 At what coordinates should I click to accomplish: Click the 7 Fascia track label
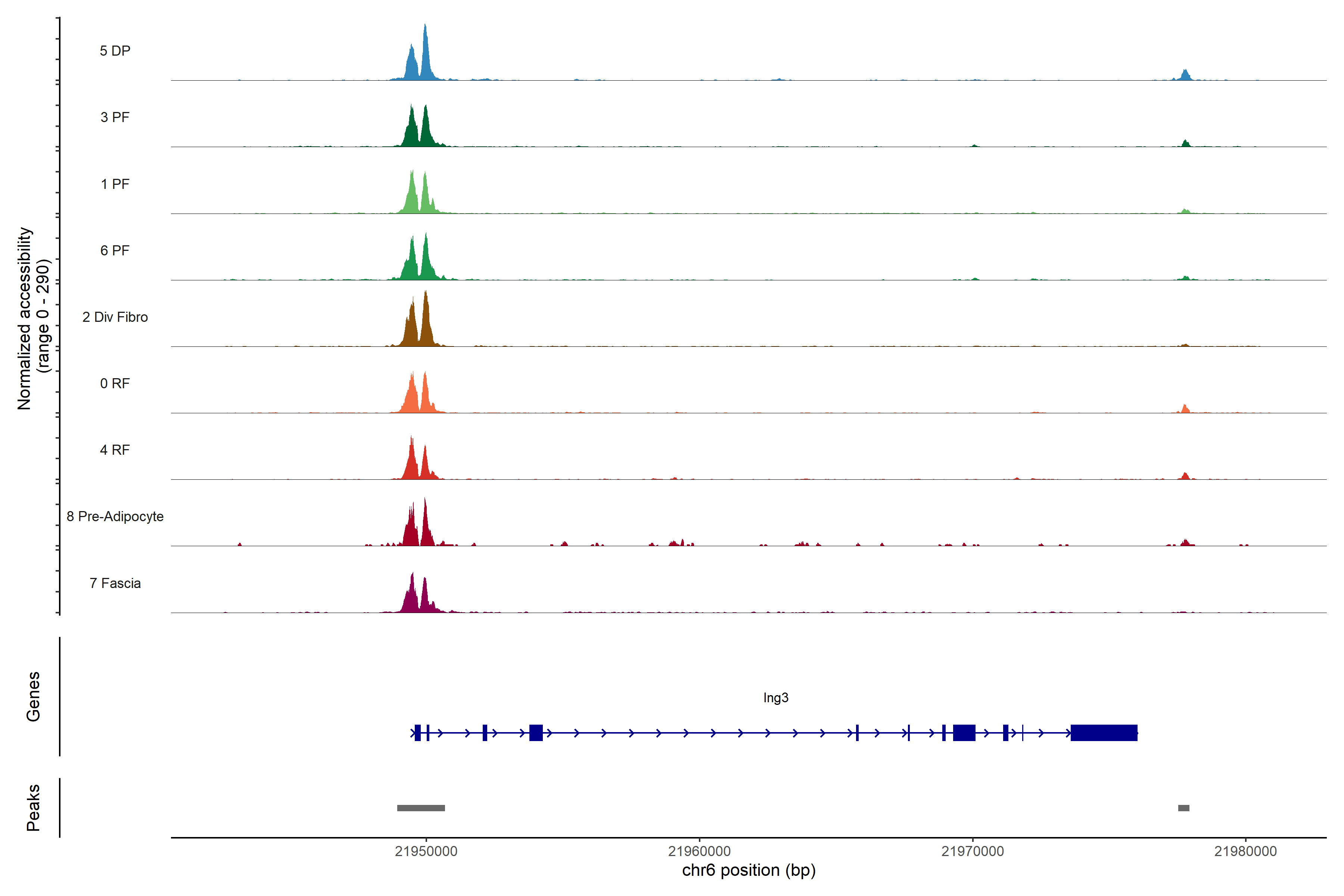tap(115, 584)
